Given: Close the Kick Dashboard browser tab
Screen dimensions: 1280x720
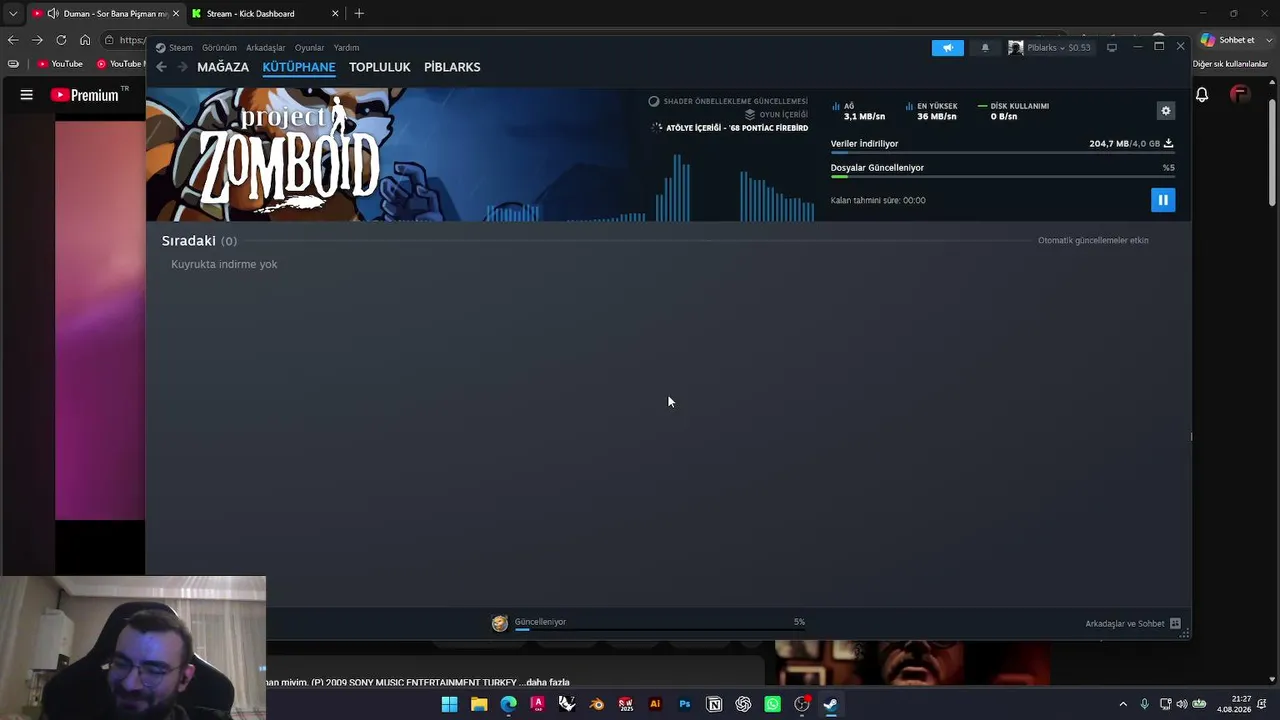Looking at the screenshot, I should [x=335, y=13].
